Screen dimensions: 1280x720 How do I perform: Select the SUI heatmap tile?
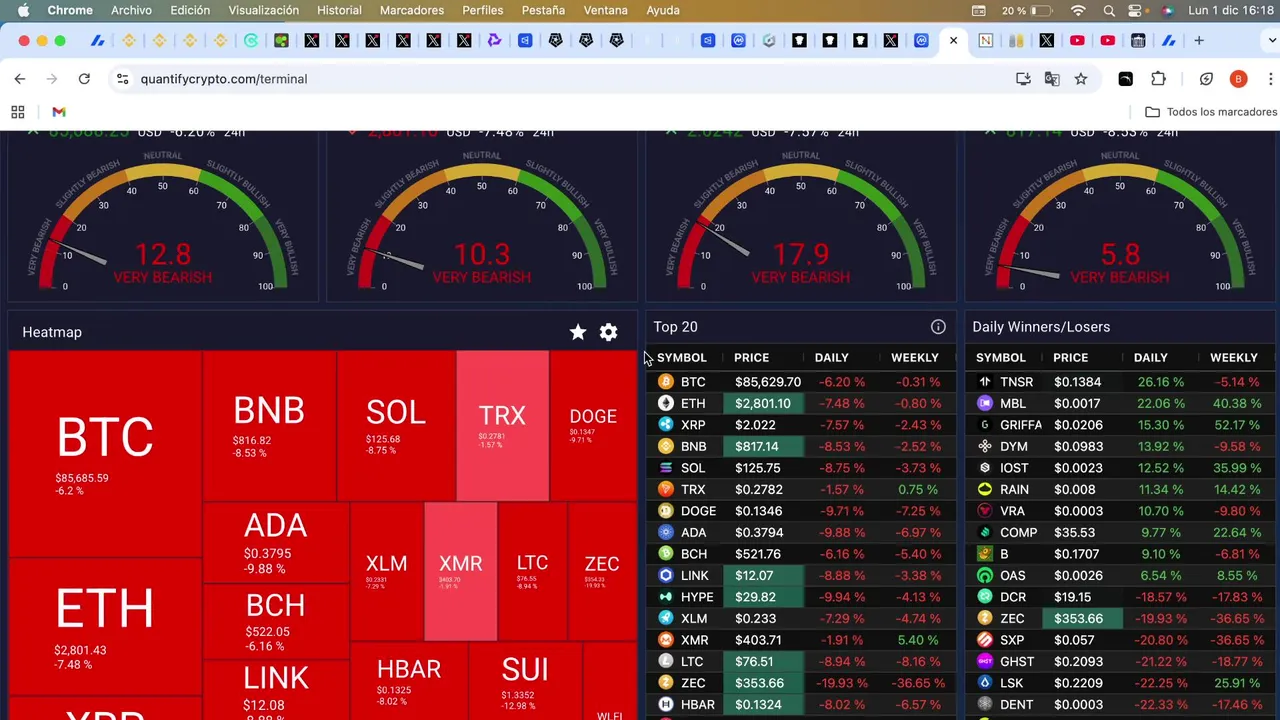click(x=525, y=681)
